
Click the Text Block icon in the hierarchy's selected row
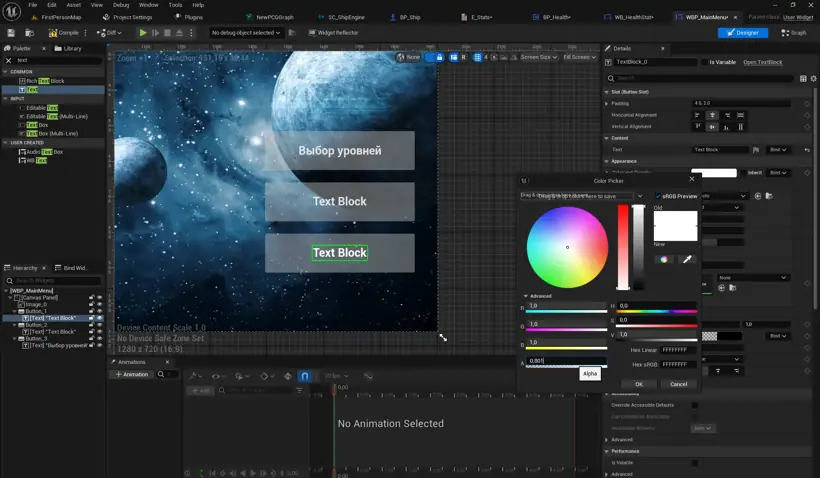[25, 318]
